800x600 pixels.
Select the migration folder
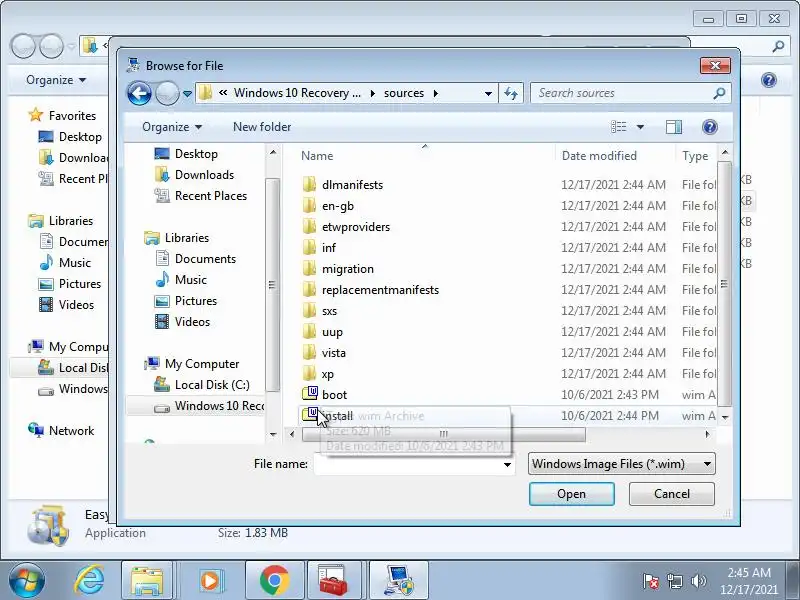pyautogui.click(x=347, y=268)
